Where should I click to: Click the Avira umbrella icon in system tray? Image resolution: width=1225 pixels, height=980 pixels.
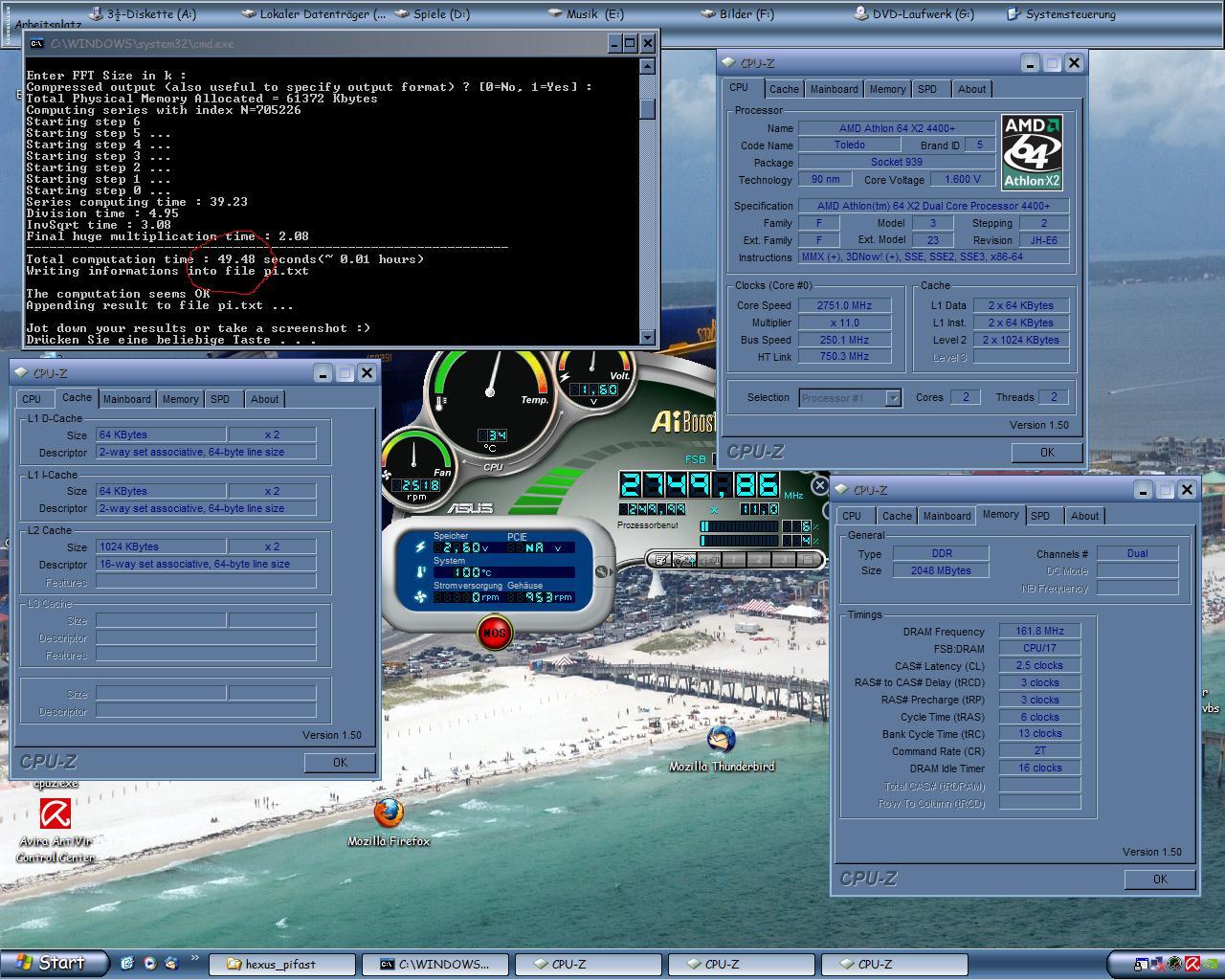pos(1192,964)
